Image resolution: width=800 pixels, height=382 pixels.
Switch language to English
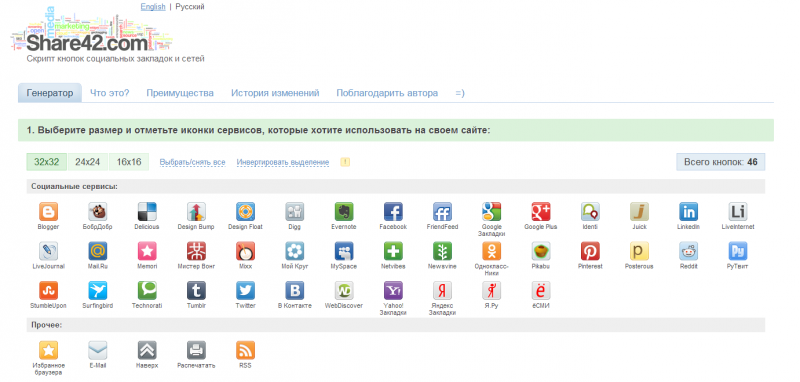[x=153, y=7]
